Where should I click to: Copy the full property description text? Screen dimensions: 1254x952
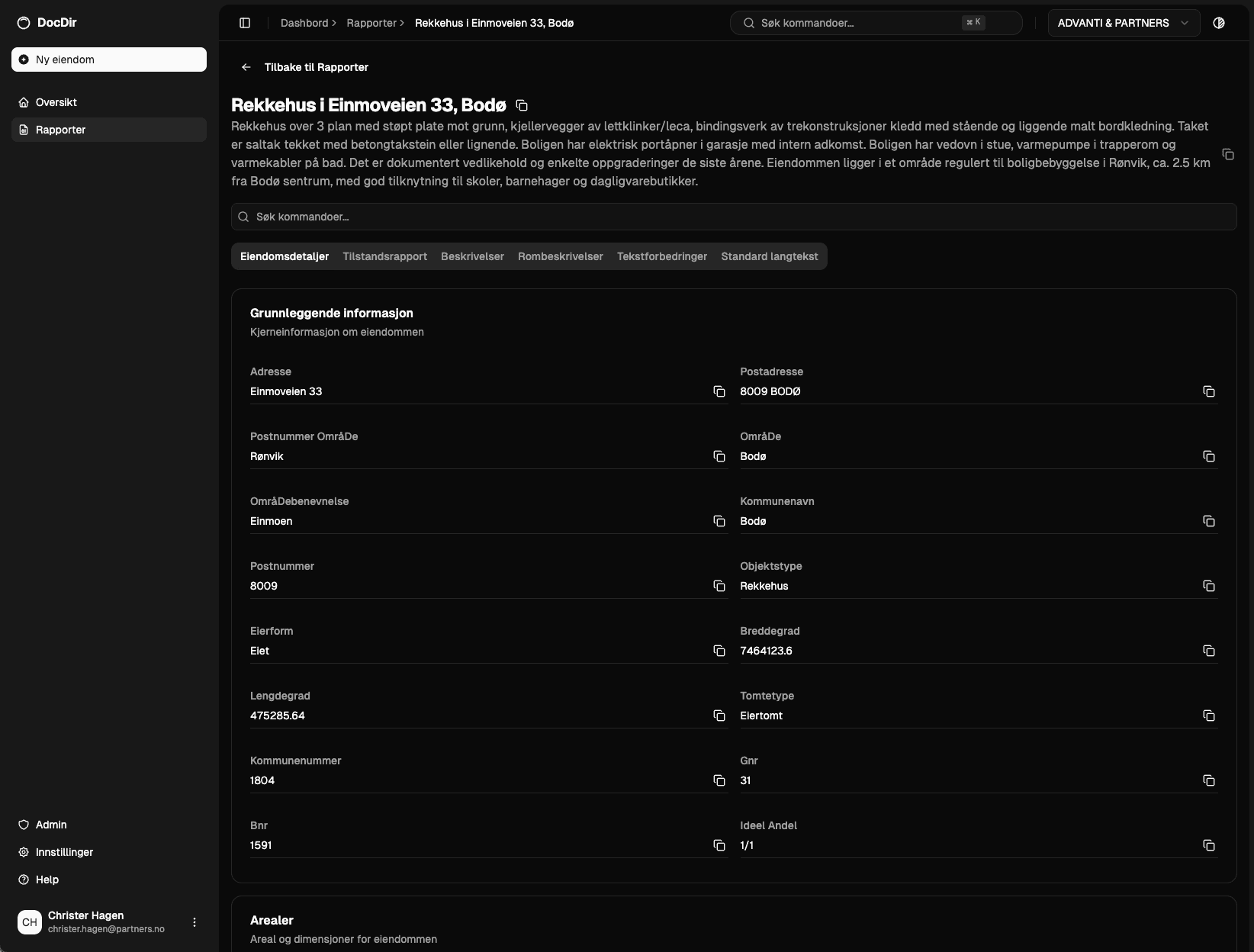(x=1229, y=154)
